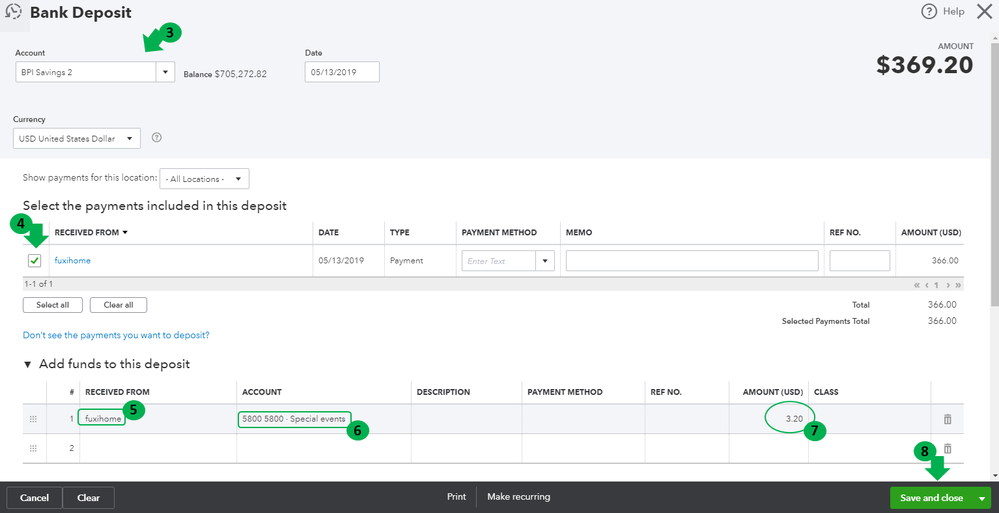Click the Received From cell in row 2
Screen dimensions: 999x513
158,449
